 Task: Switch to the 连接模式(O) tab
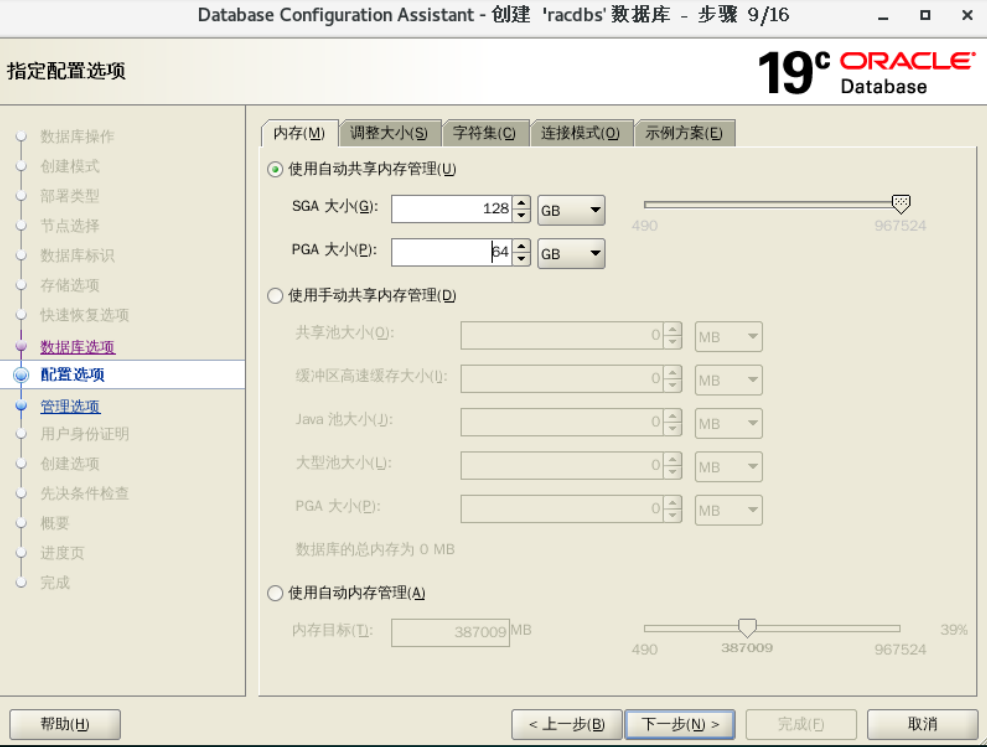[x=581, y=133]
